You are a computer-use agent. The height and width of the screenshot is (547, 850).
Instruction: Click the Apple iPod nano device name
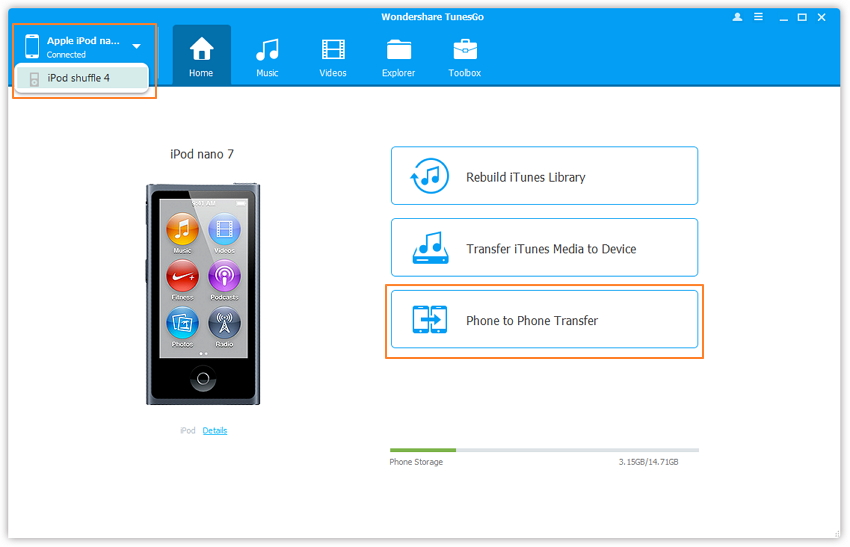(83, 41)
